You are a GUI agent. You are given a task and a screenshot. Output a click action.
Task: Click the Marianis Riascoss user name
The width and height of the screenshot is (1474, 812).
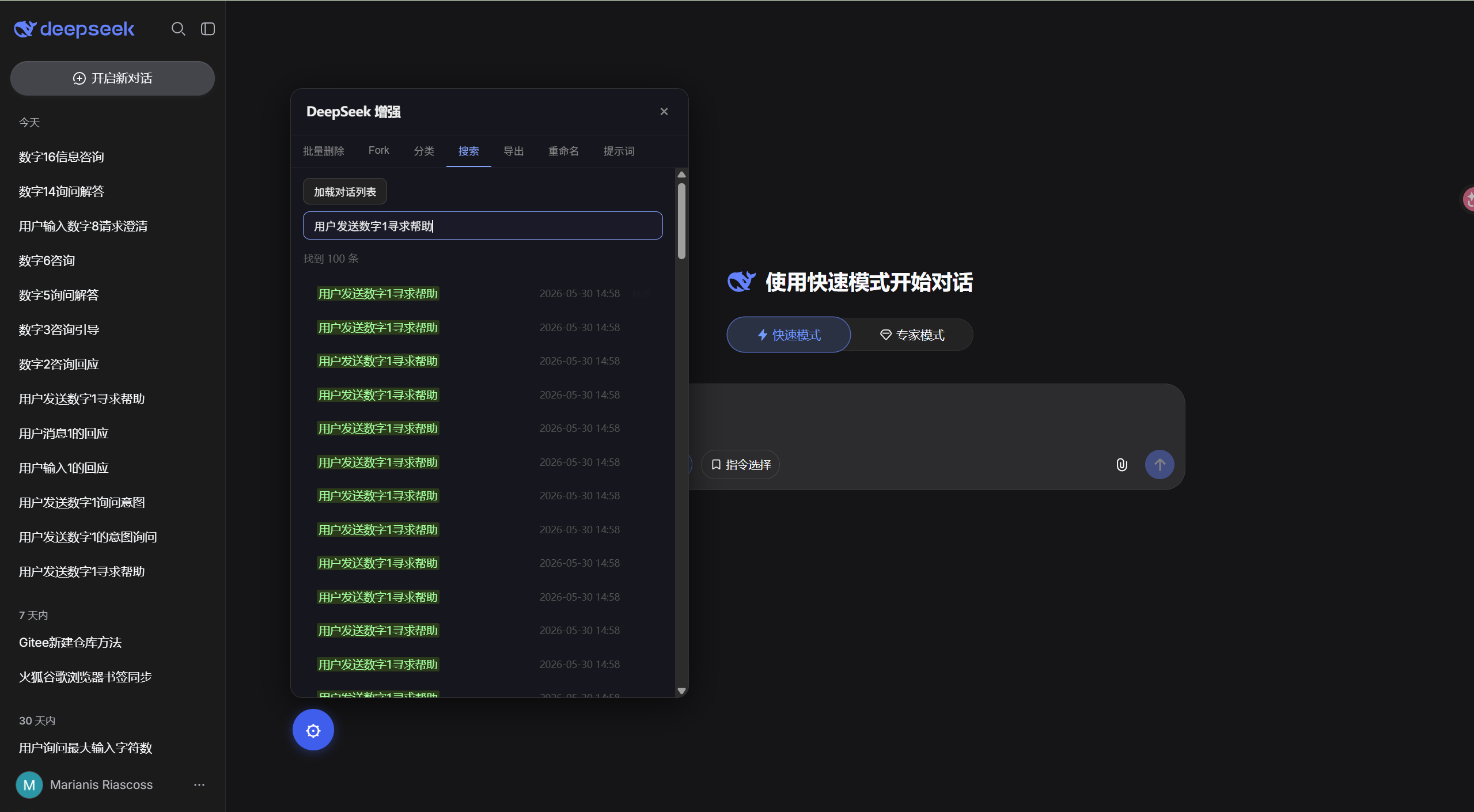pos(101,785)
